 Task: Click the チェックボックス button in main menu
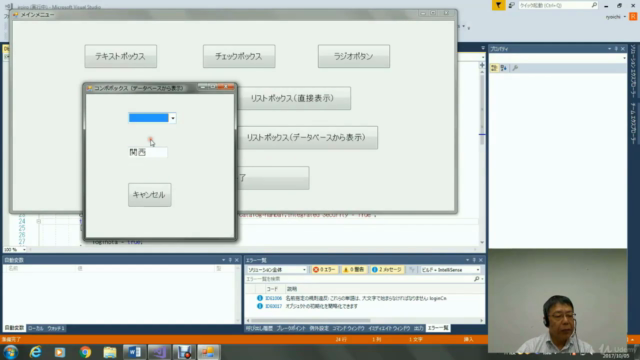[x=239, y=56]
